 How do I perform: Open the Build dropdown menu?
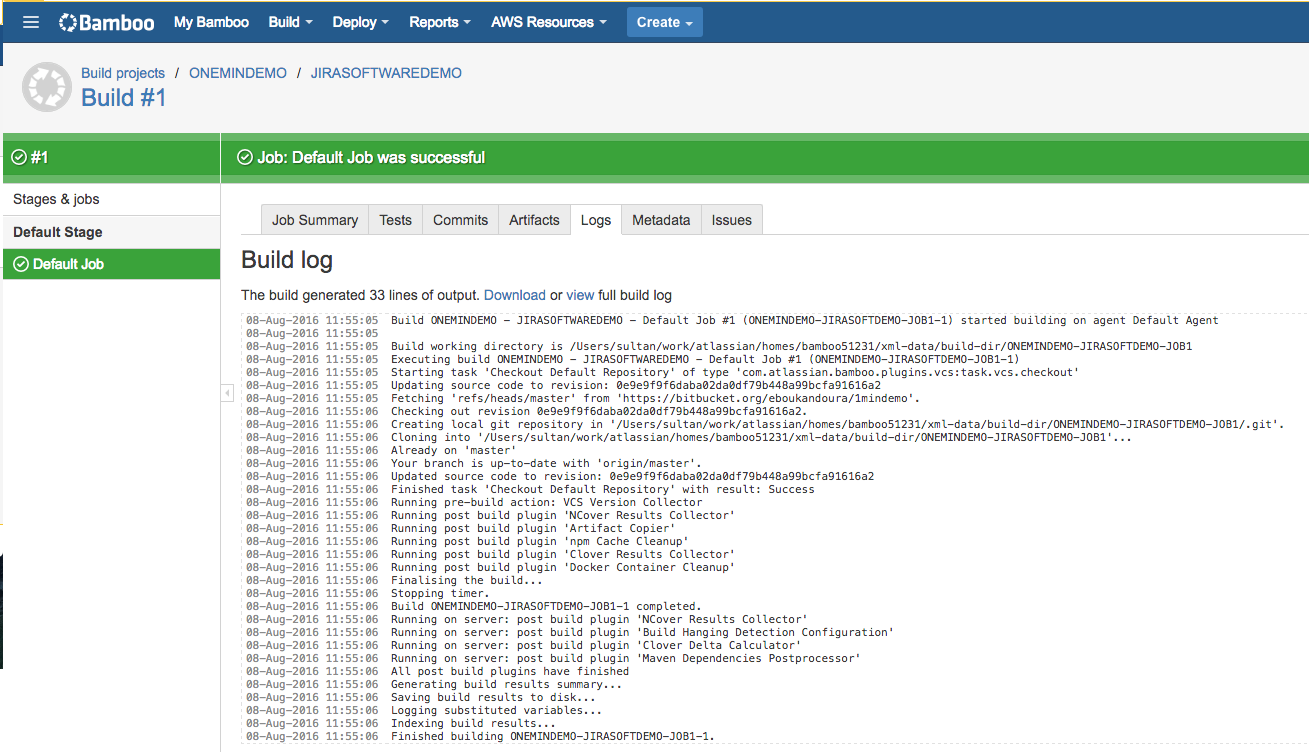(x=290, y=22)
